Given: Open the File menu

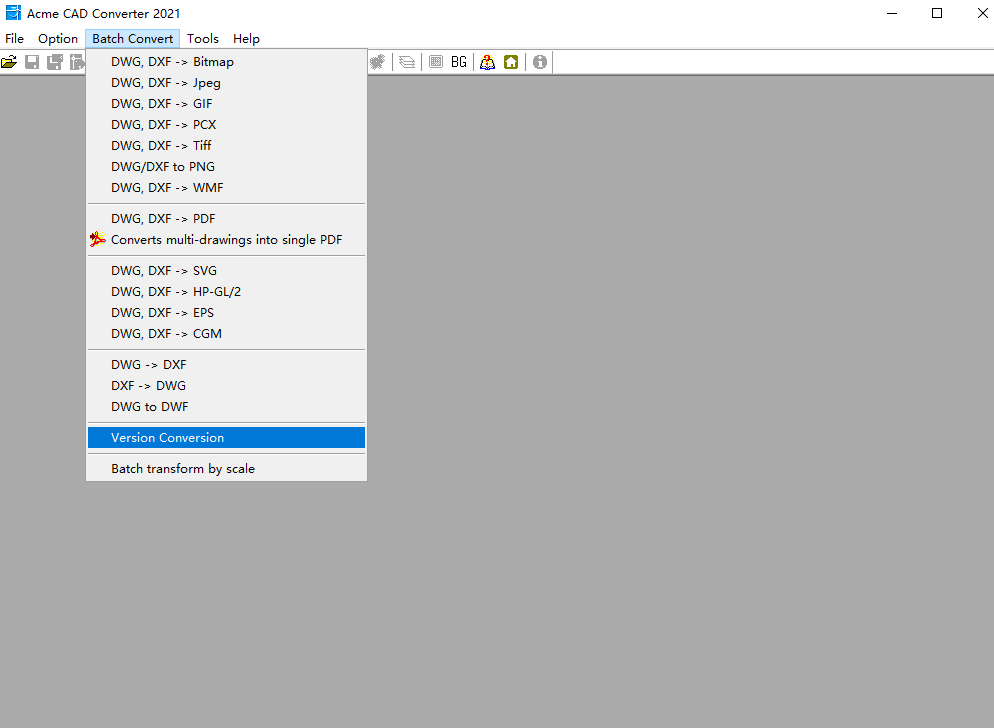Looking at the screenshot, I should coord(15,39).
